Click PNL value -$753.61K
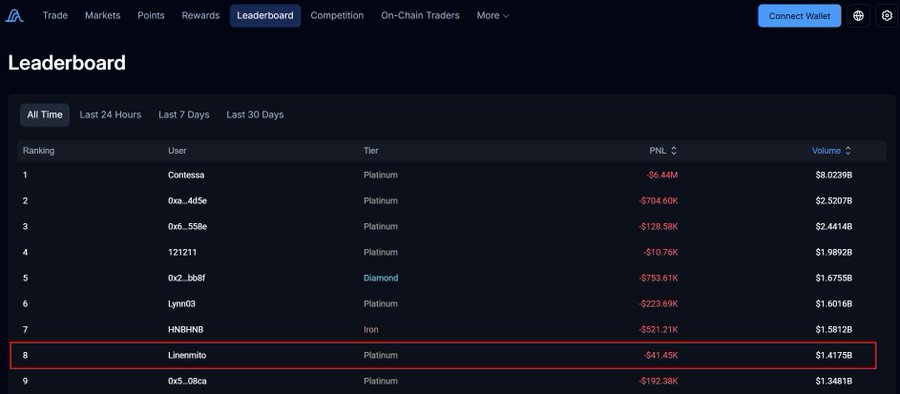This screenshot has width=900, height=394. 658,278
